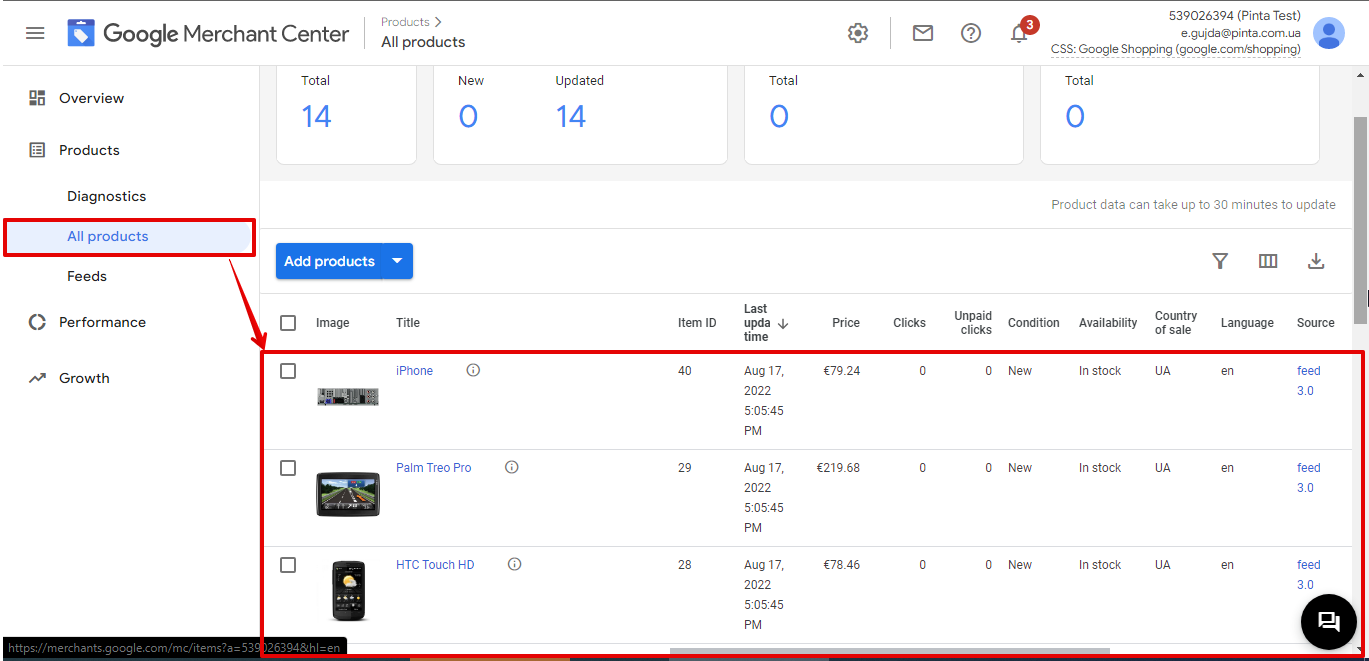Viewport: 1369px width, 661px height.
Task: Click the Products list icon
Action: click(37, 150)
